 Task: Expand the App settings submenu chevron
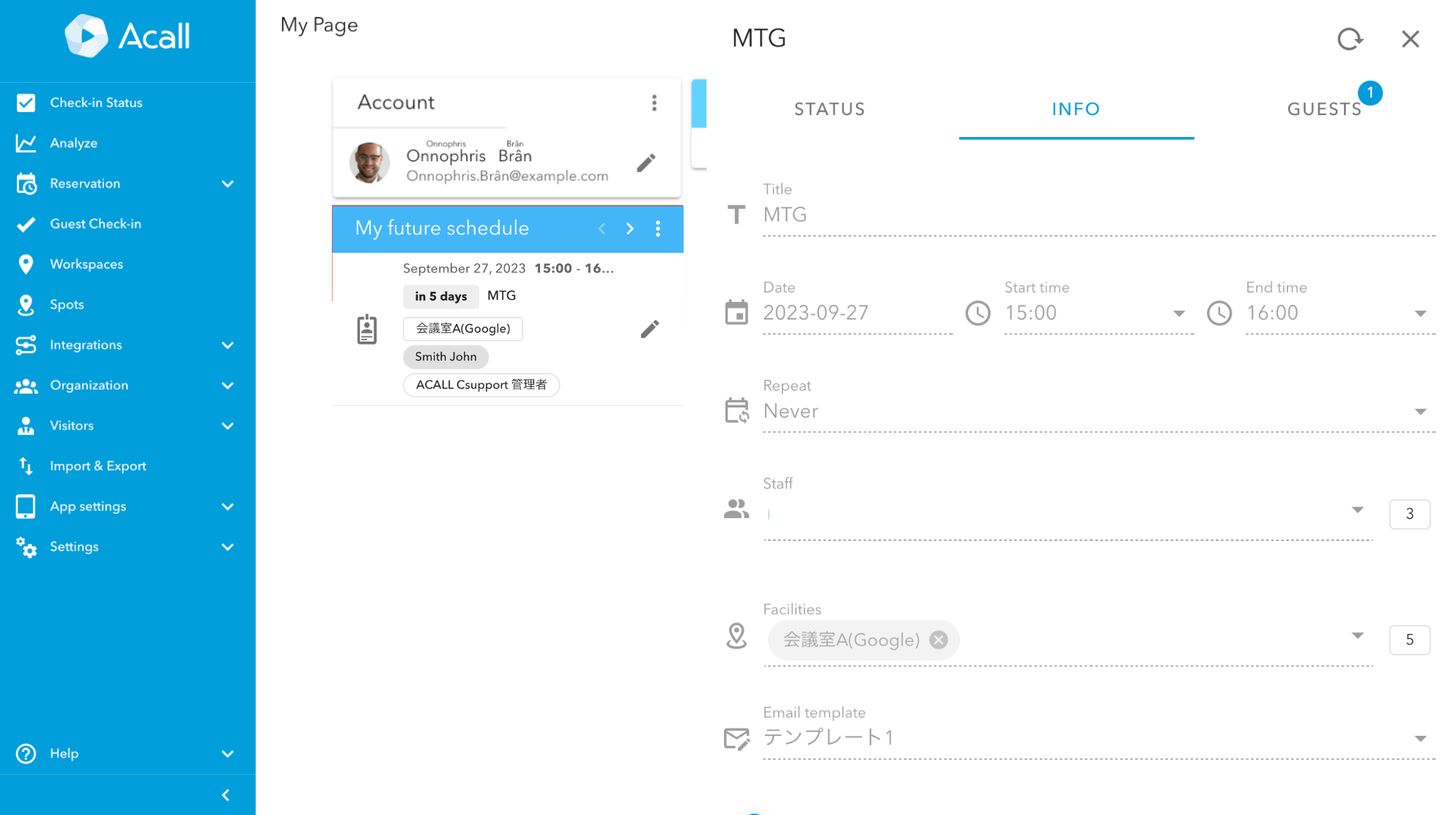coord(228,506)
